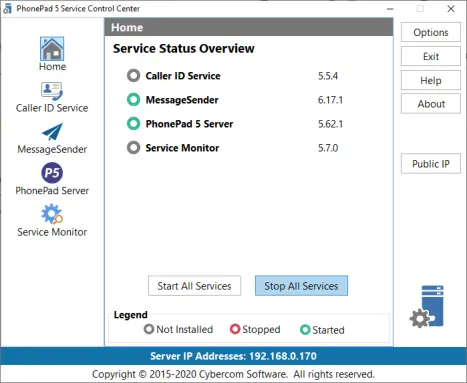Close the Service Control Center window
This screenshot has width=467, height=383.
pyautogui.click(x=451, y=9)
